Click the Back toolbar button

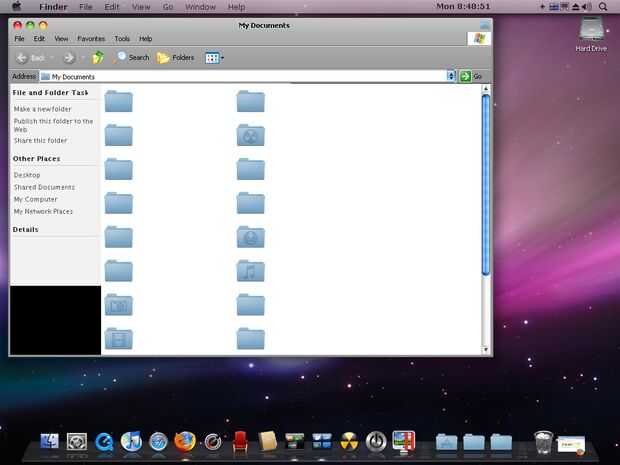(30, 58)
